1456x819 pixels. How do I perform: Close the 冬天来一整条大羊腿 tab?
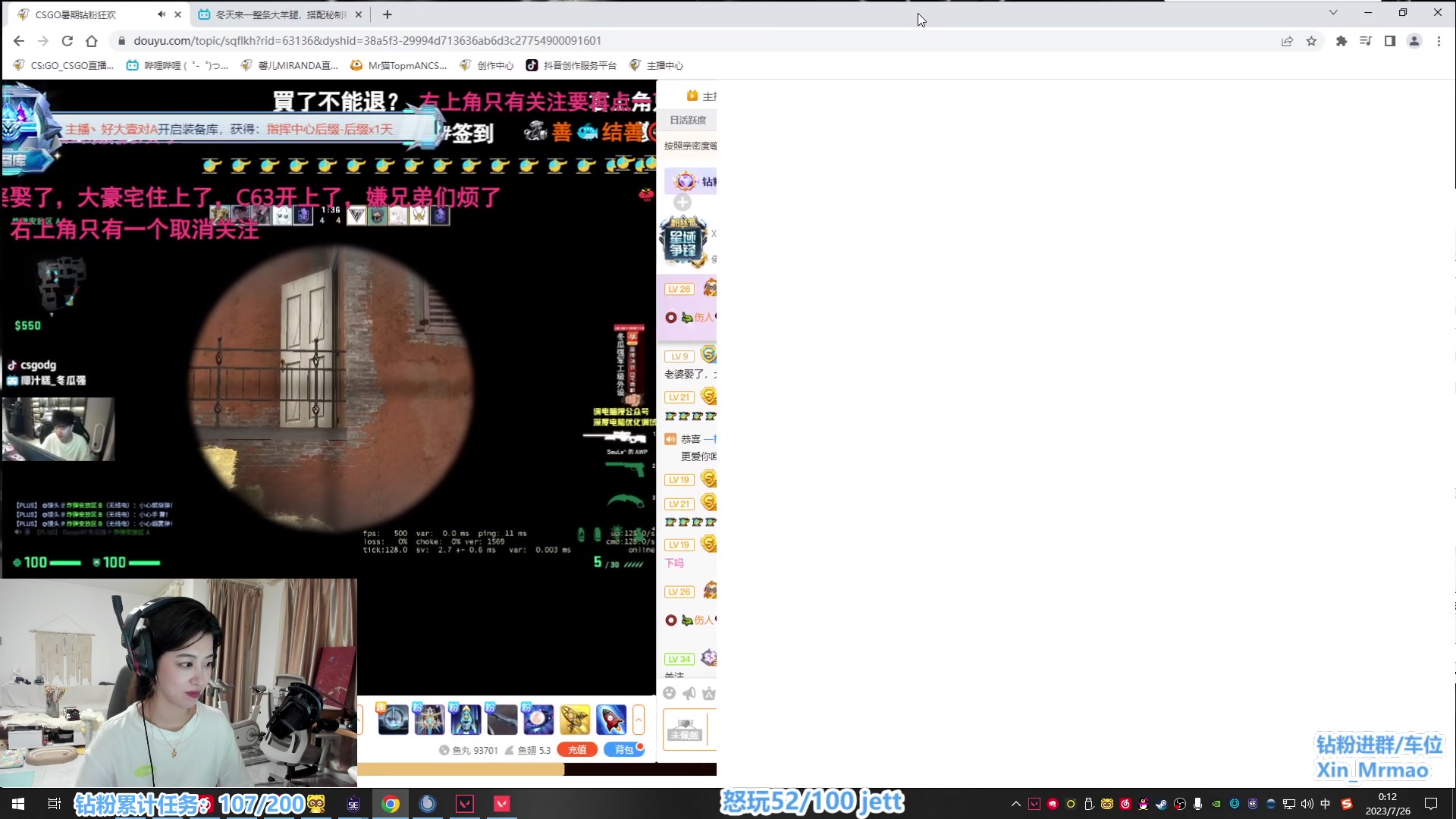tap(359, 14)
